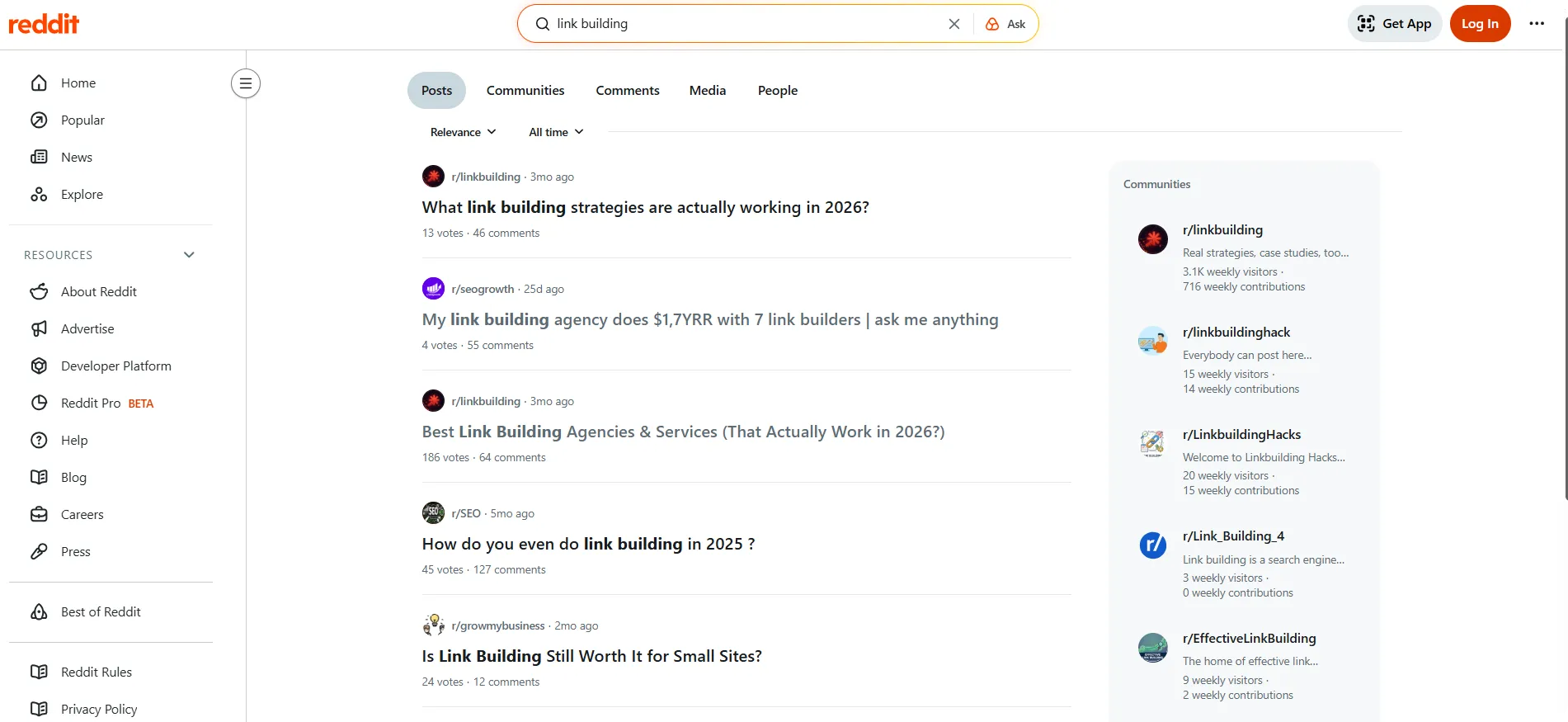
Task: Click the Careers briefcase icon
Action: 39,515
